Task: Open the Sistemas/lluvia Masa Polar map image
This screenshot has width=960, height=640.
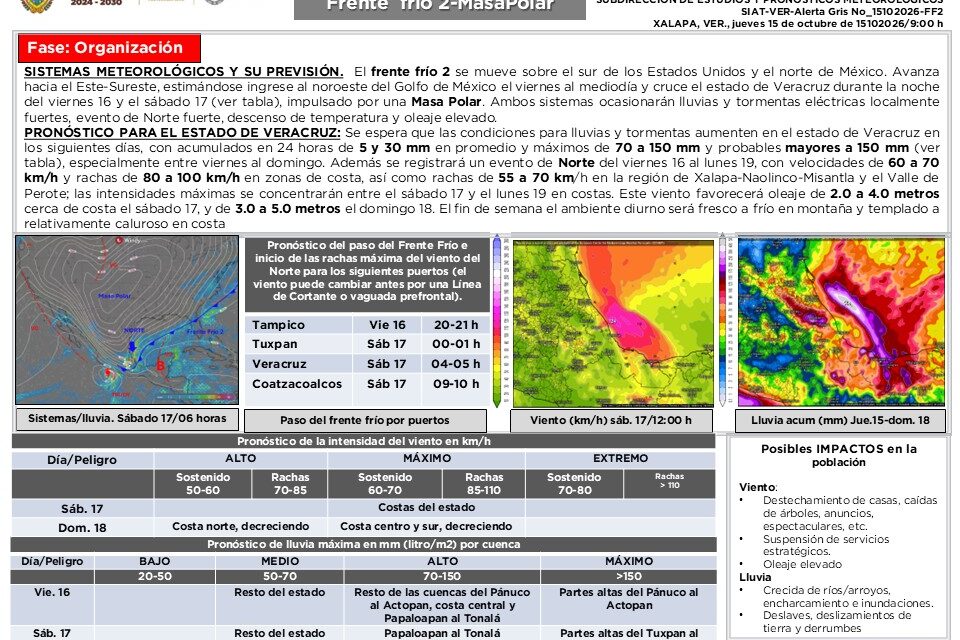Action: [x=127, y=320]
